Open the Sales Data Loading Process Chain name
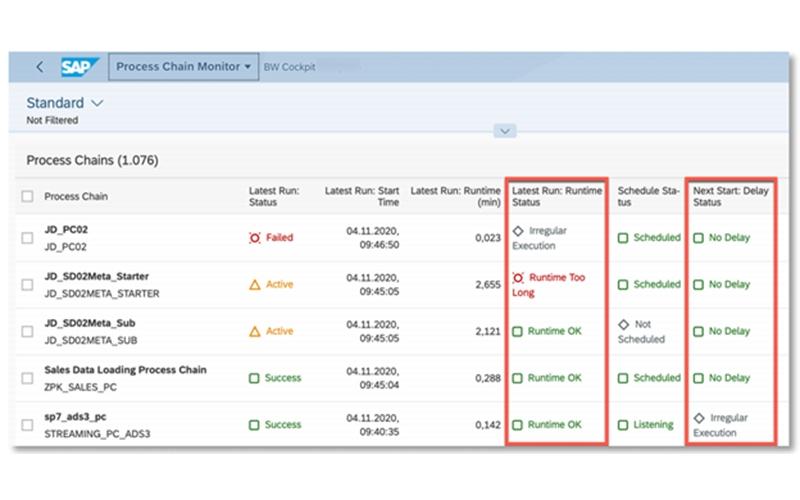This screenshot has height=500, width=800. point(126,370)
